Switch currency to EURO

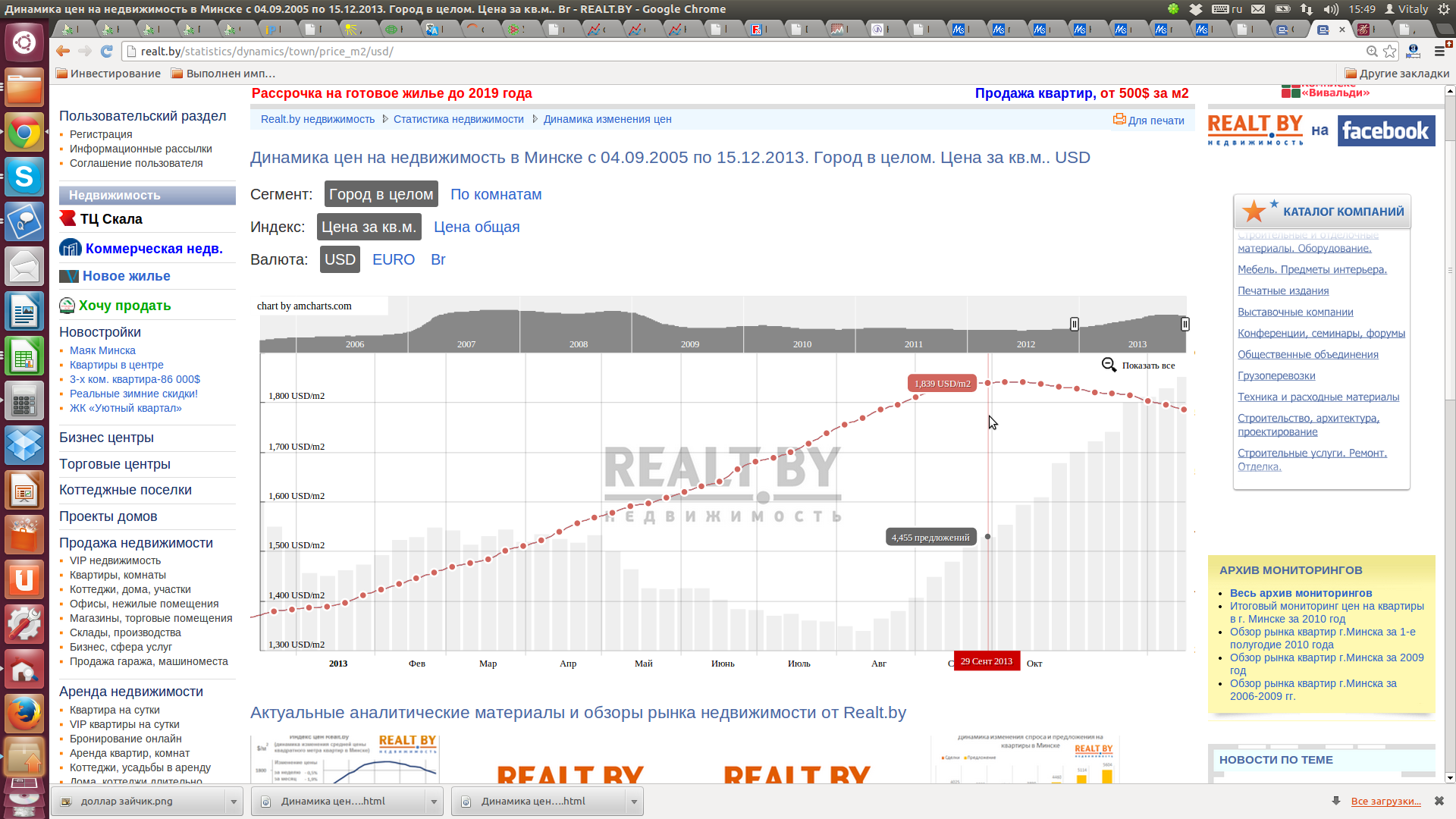tap(394, 259)
